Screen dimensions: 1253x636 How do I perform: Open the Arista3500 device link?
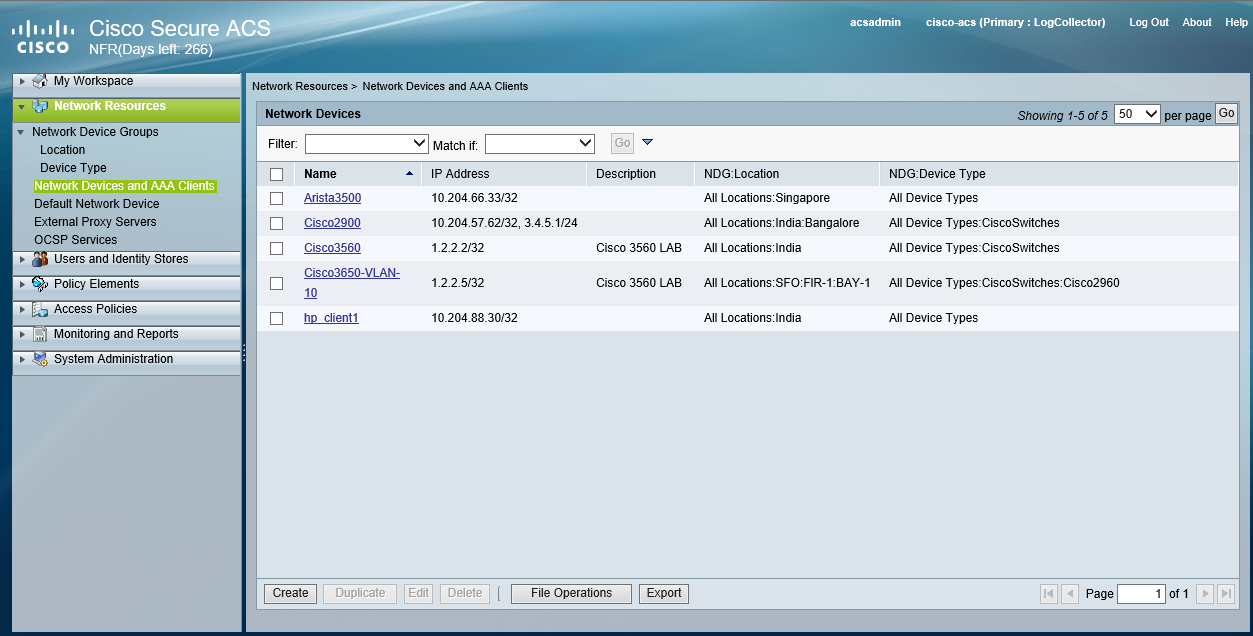pos(332,198)
